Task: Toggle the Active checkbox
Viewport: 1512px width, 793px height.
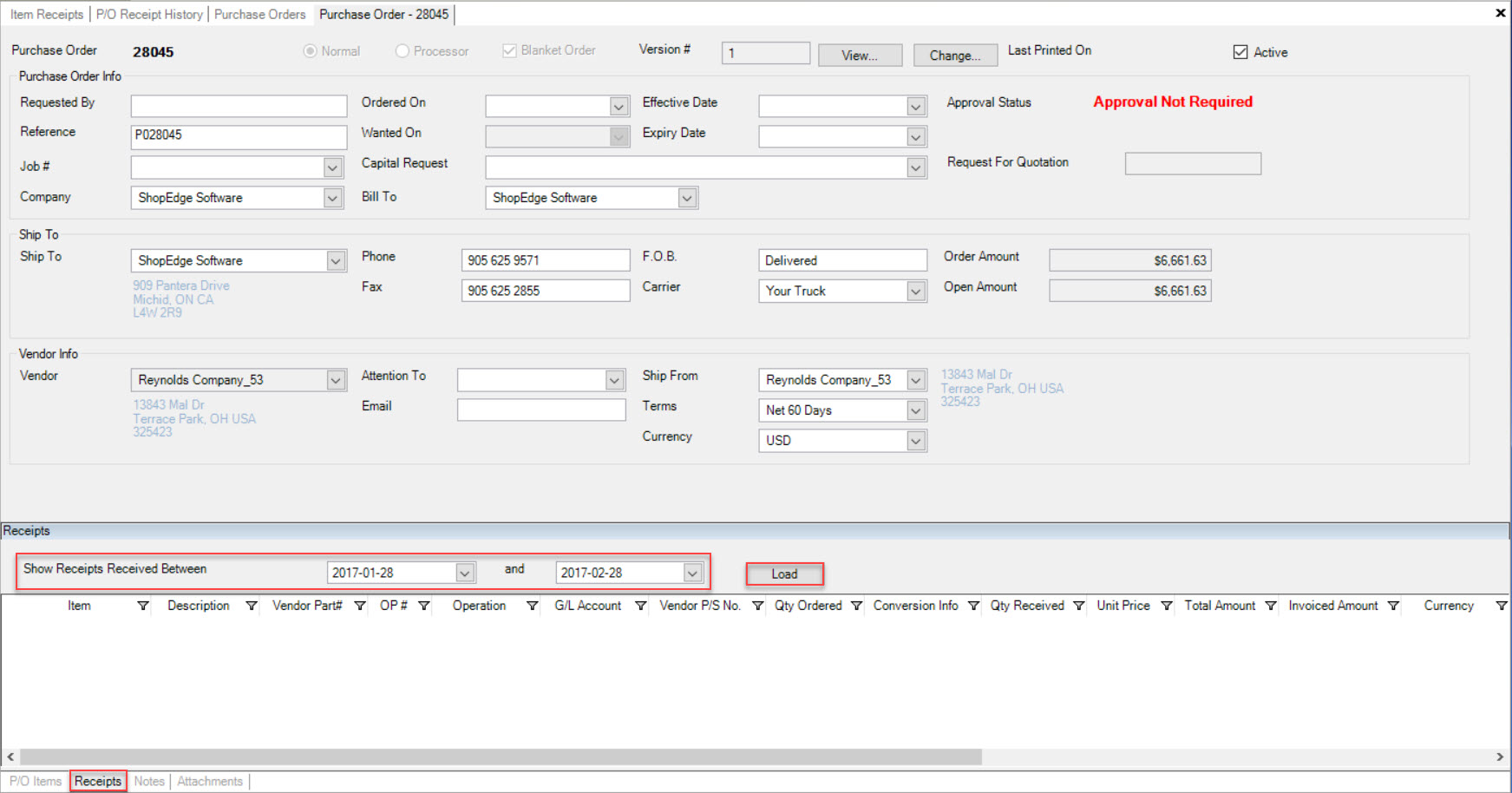Action: click(x=1240, y=52)
